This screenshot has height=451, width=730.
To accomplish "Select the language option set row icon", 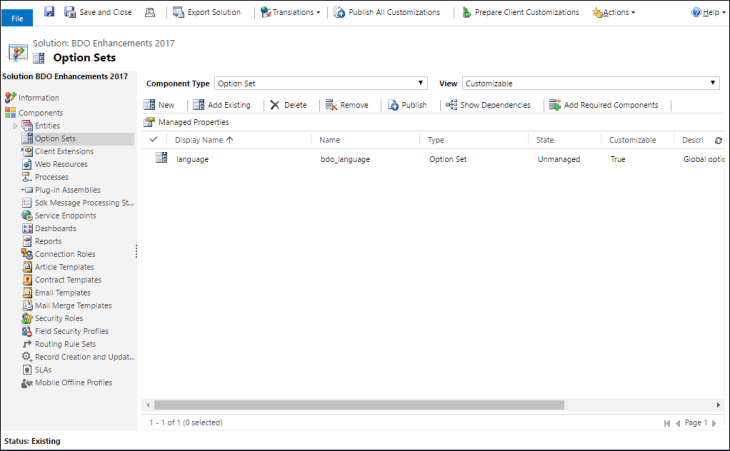I will point(162,158).
